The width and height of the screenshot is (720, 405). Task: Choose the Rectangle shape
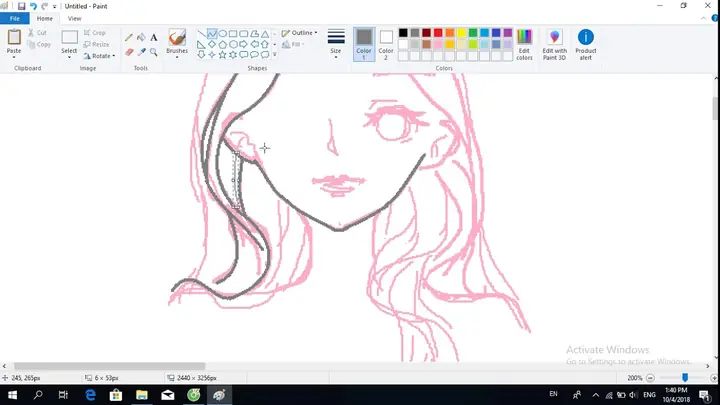point(233,34)
